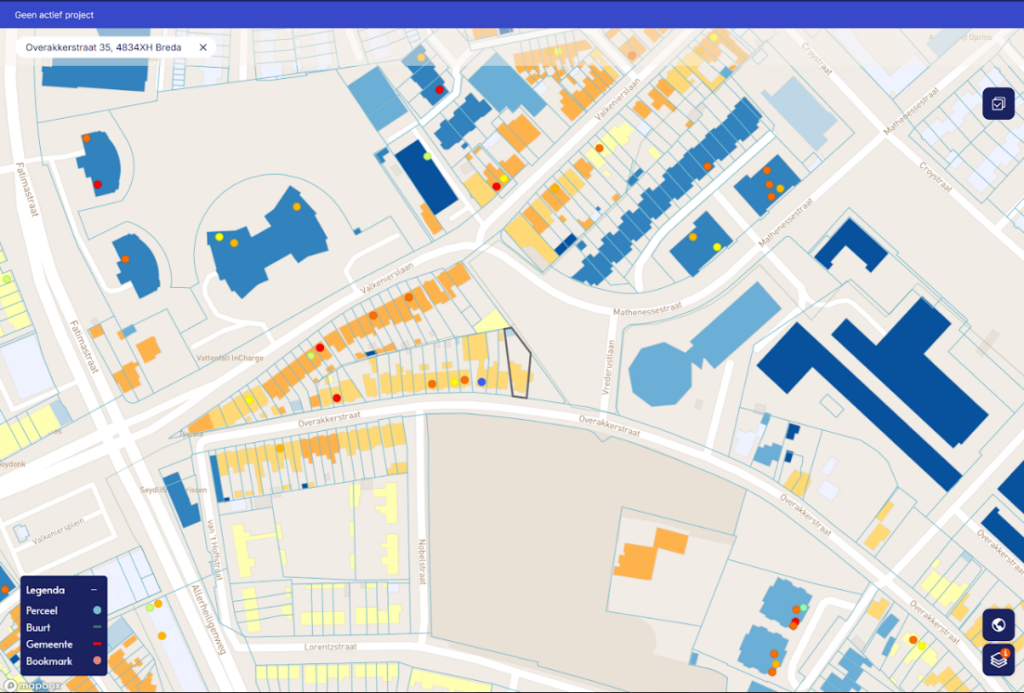Viewport: 1024px width, 693px height.
Task: Open the globe map style button
Action: 998,626
